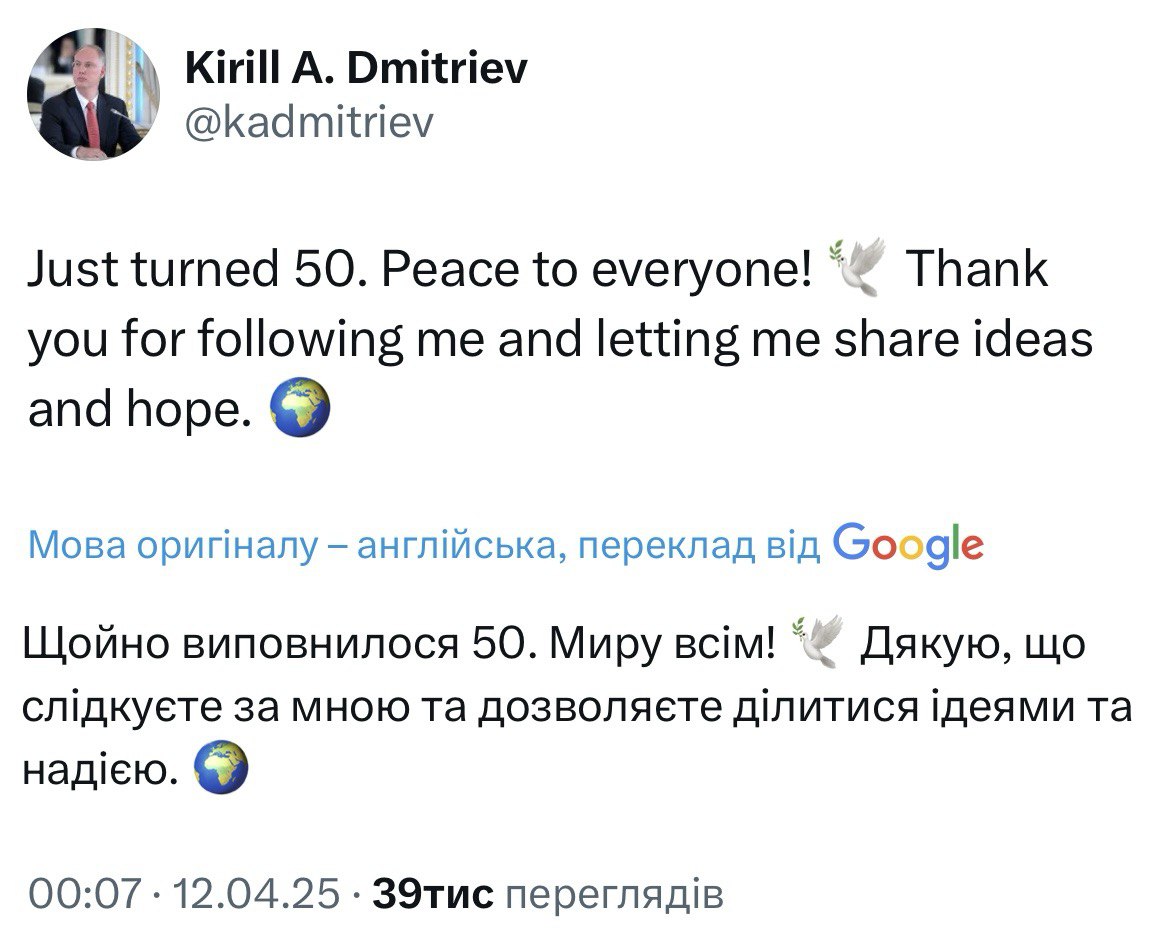Click the Google logo in translation notice
This screenshot has height=934, width=1170.
point(907,543)
